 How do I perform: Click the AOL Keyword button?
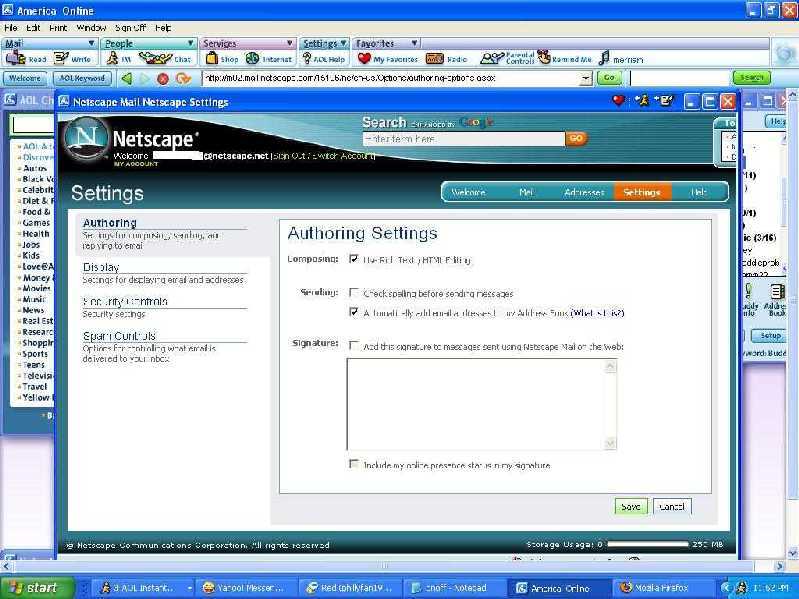pos(82,78)
